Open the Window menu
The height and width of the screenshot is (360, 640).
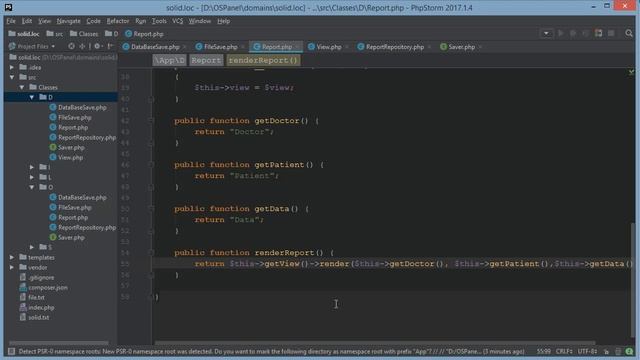200,21
